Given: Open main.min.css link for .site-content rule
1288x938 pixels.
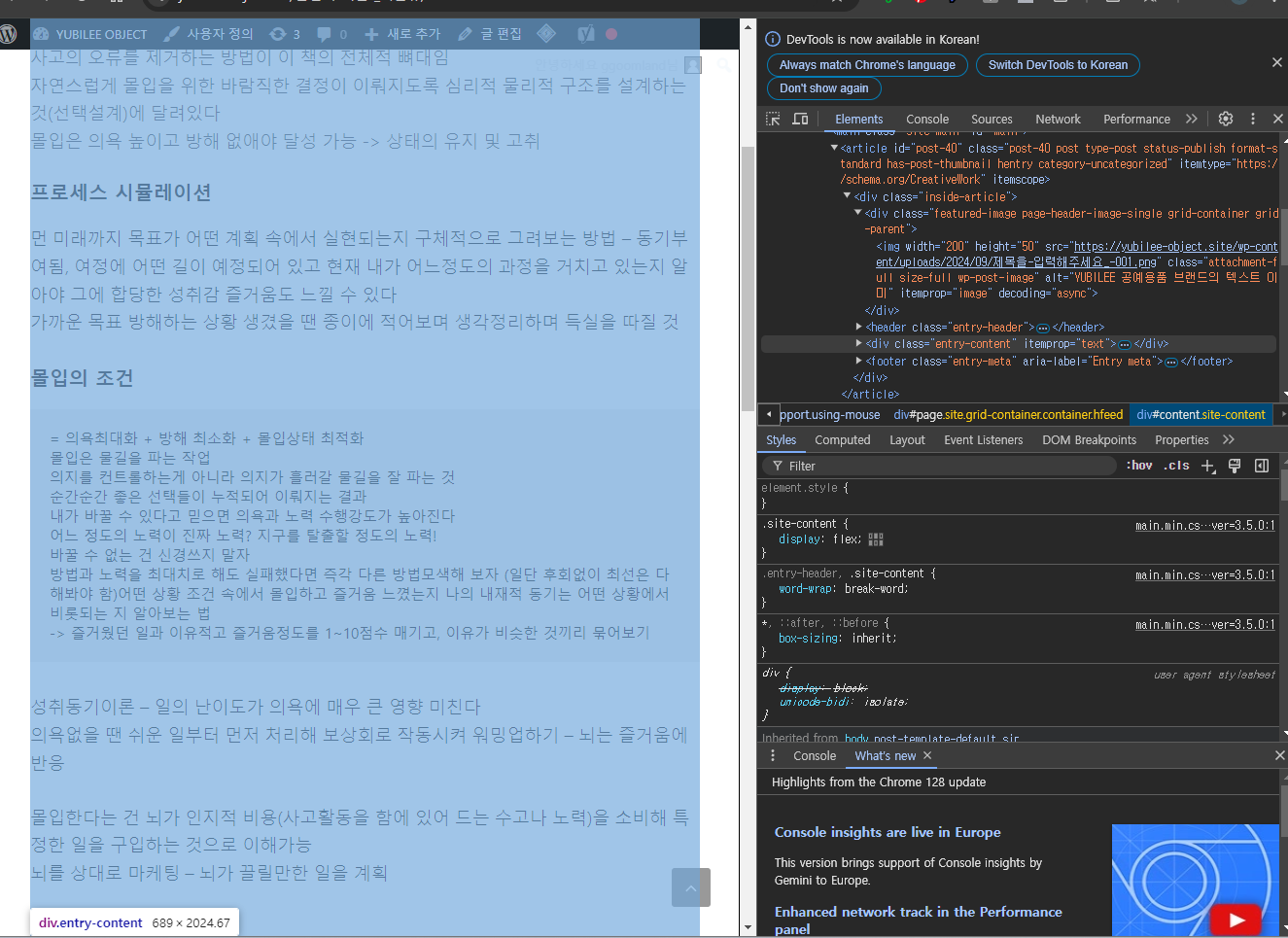Looking at the screenshot, I should click(x=1204, y=525).
